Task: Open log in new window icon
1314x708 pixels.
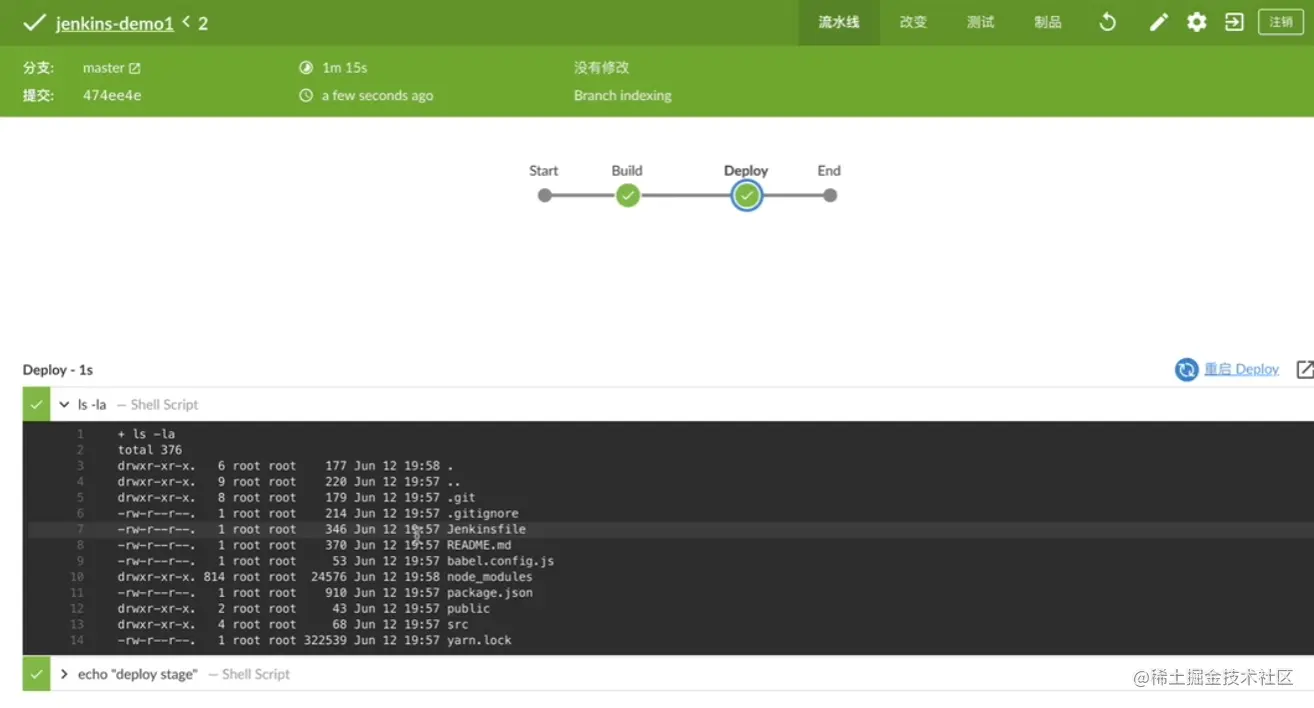Action: click(x=1304, y=370)
